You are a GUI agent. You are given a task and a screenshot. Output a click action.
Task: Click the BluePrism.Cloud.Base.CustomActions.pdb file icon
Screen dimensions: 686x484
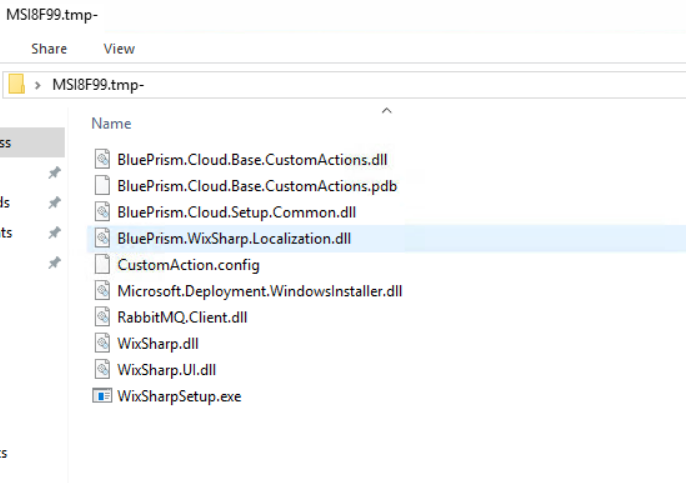(102, 186)
